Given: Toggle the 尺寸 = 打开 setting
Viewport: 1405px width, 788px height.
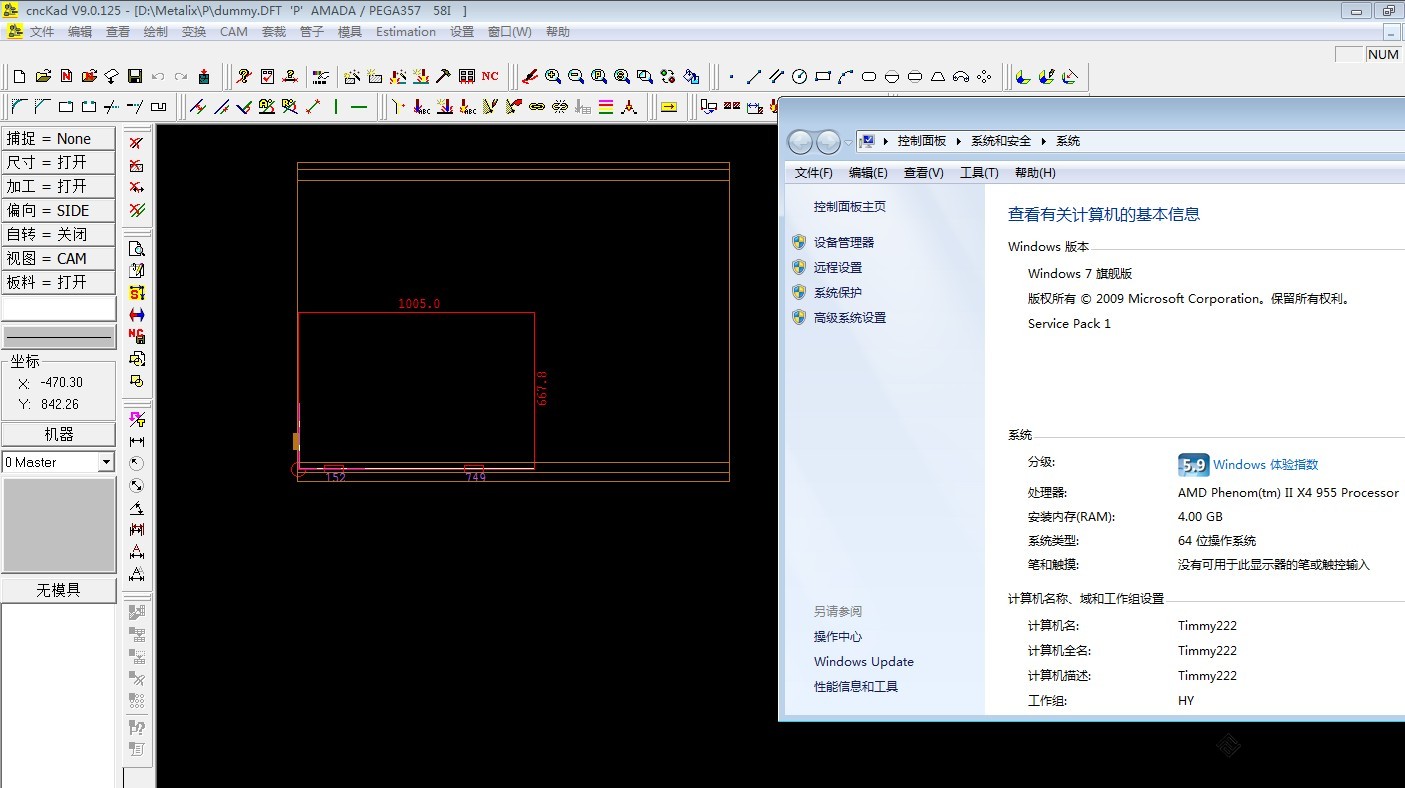Looking at the screenshot, I should point(59,162).
